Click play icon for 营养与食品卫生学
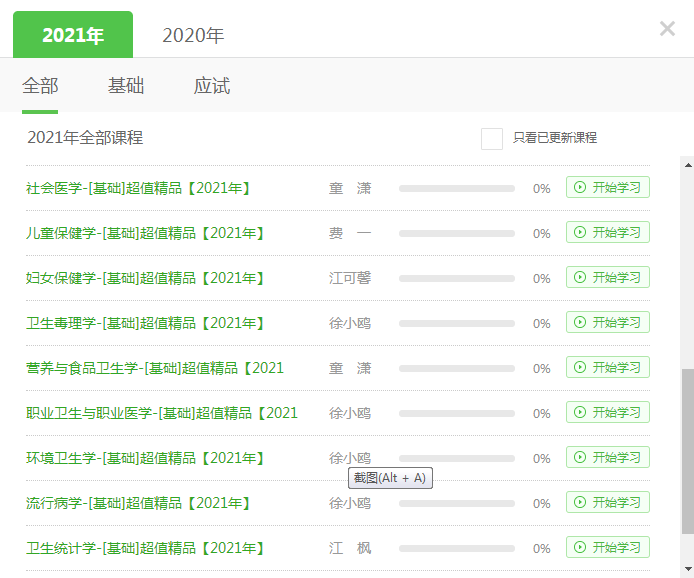The height and width of the screenshot is (578, 694). 579,368
